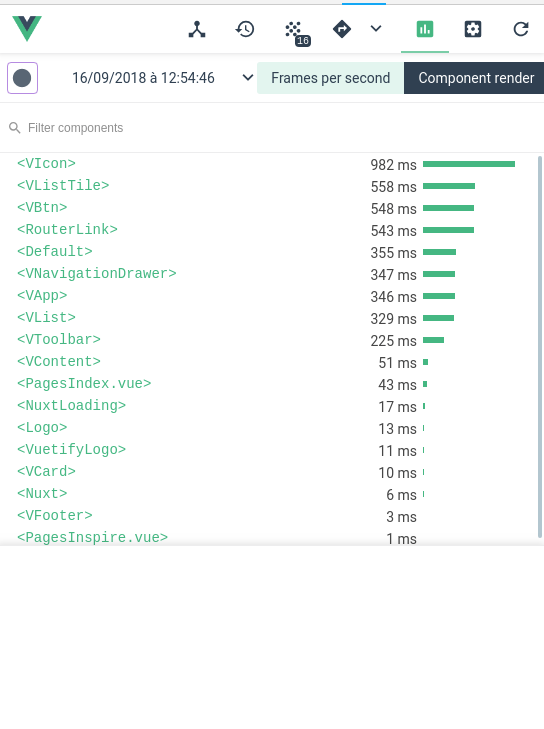Viewport: 544px width, 729px height.
Task: Select the <VuetifyLogo> component row
Action: 269,450
